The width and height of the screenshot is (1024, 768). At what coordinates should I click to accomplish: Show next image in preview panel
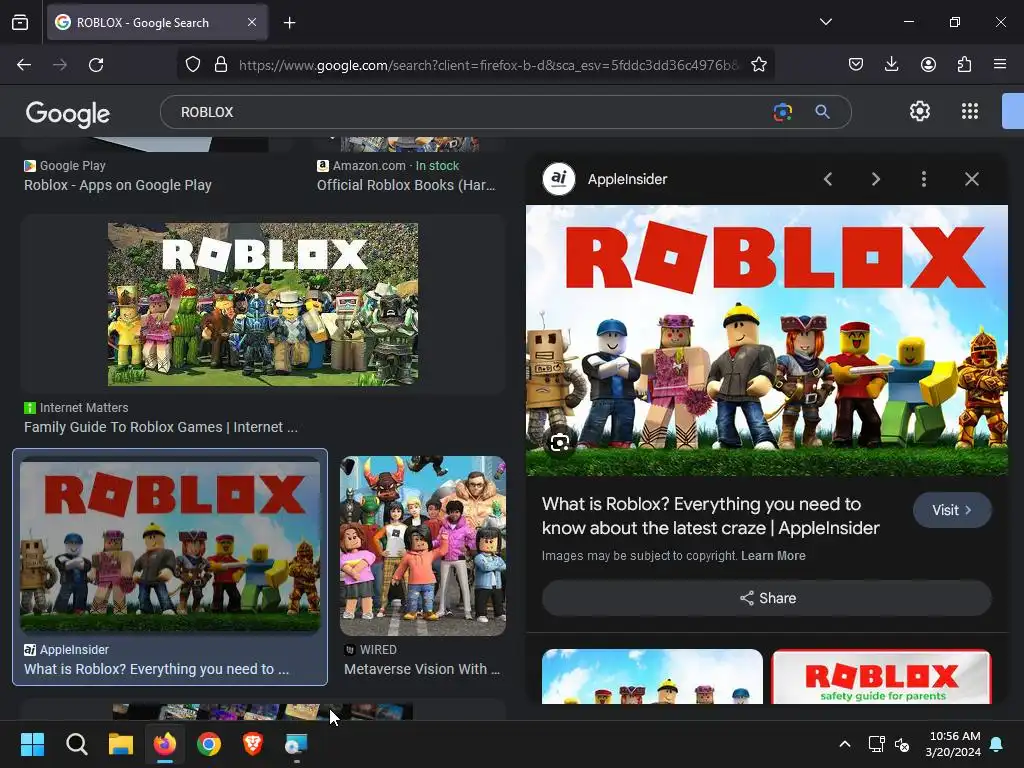[876, 179]
